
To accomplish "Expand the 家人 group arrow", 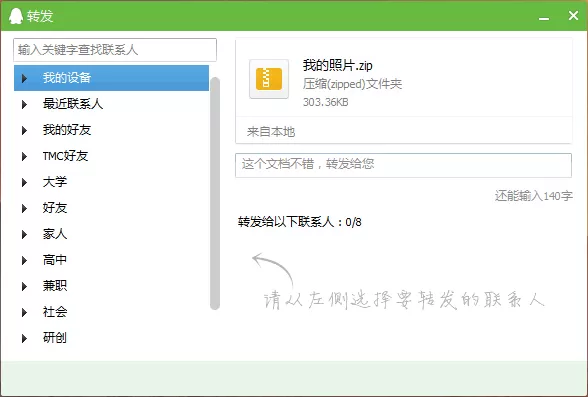I will [24, 235].
